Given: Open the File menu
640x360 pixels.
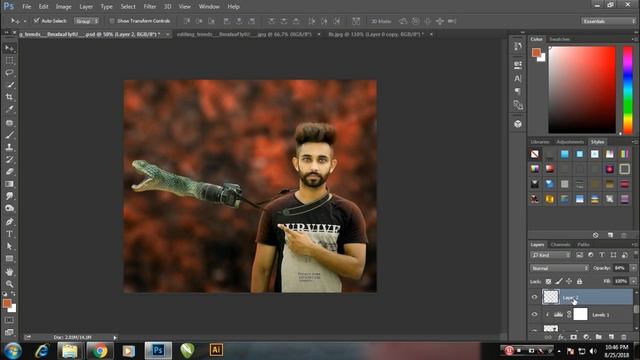Looking at the screenshot, I should click(27, 7).
